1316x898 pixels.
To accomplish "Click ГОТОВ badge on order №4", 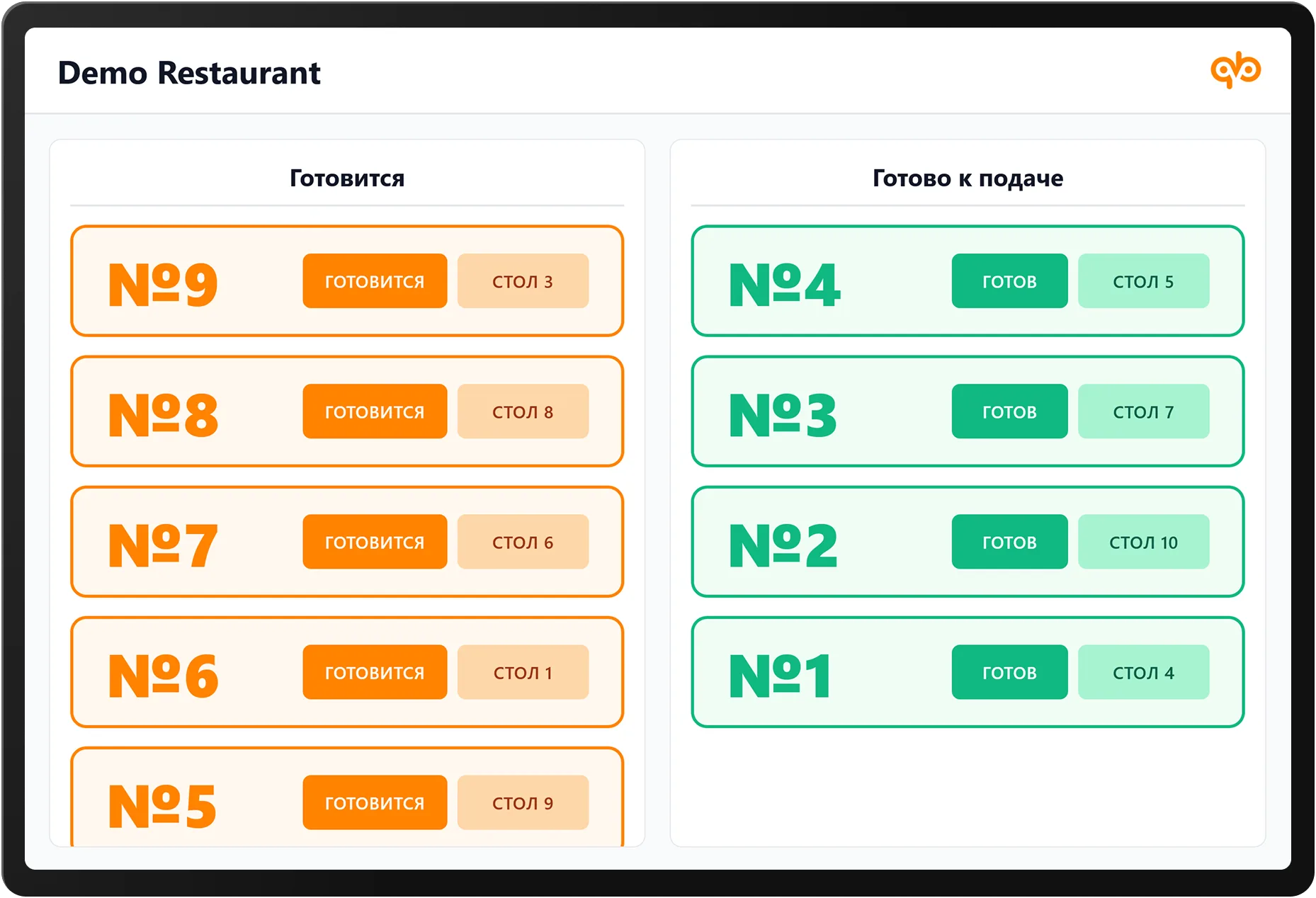I will click(1009, 281).
